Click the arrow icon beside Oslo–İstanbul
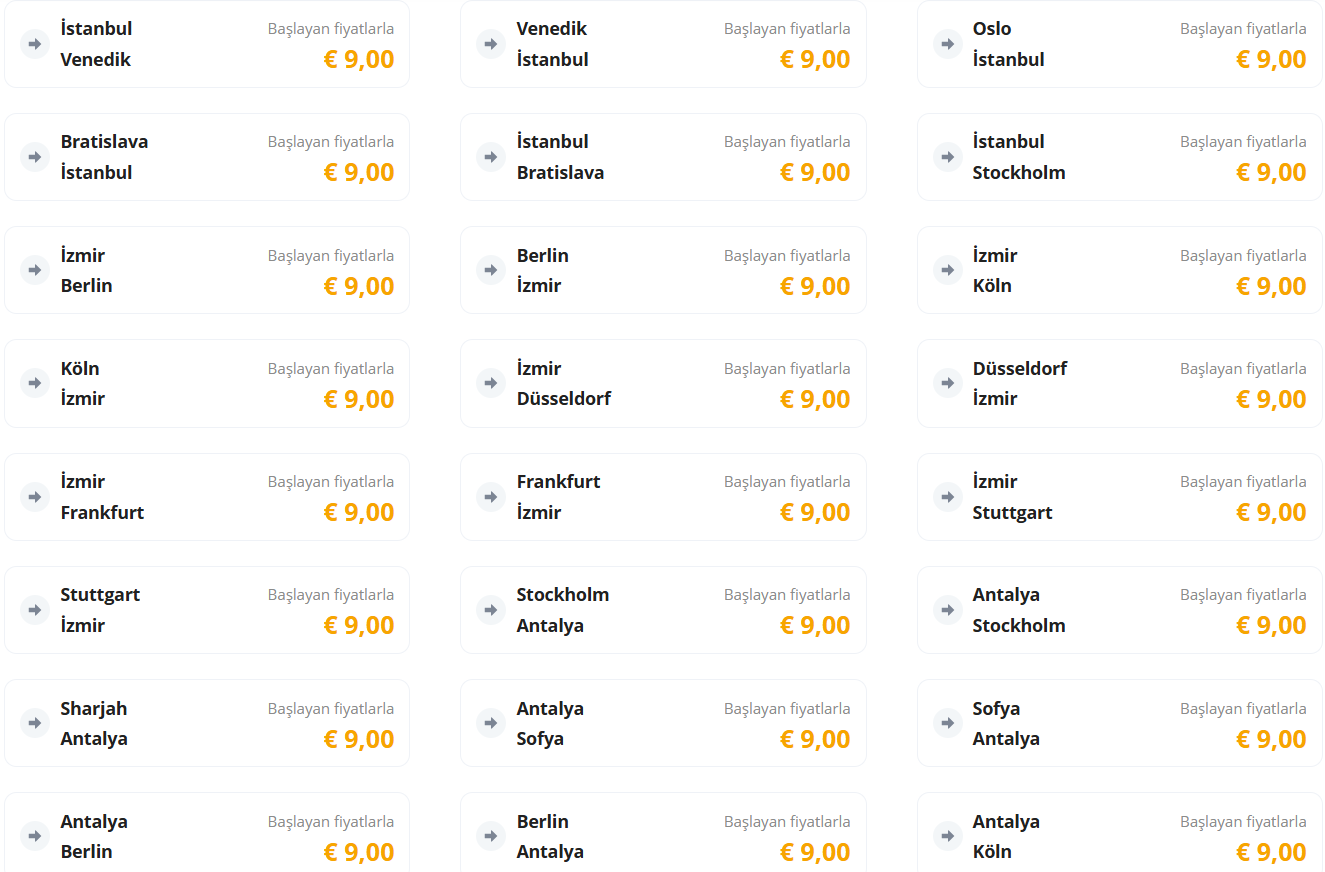 947,44
